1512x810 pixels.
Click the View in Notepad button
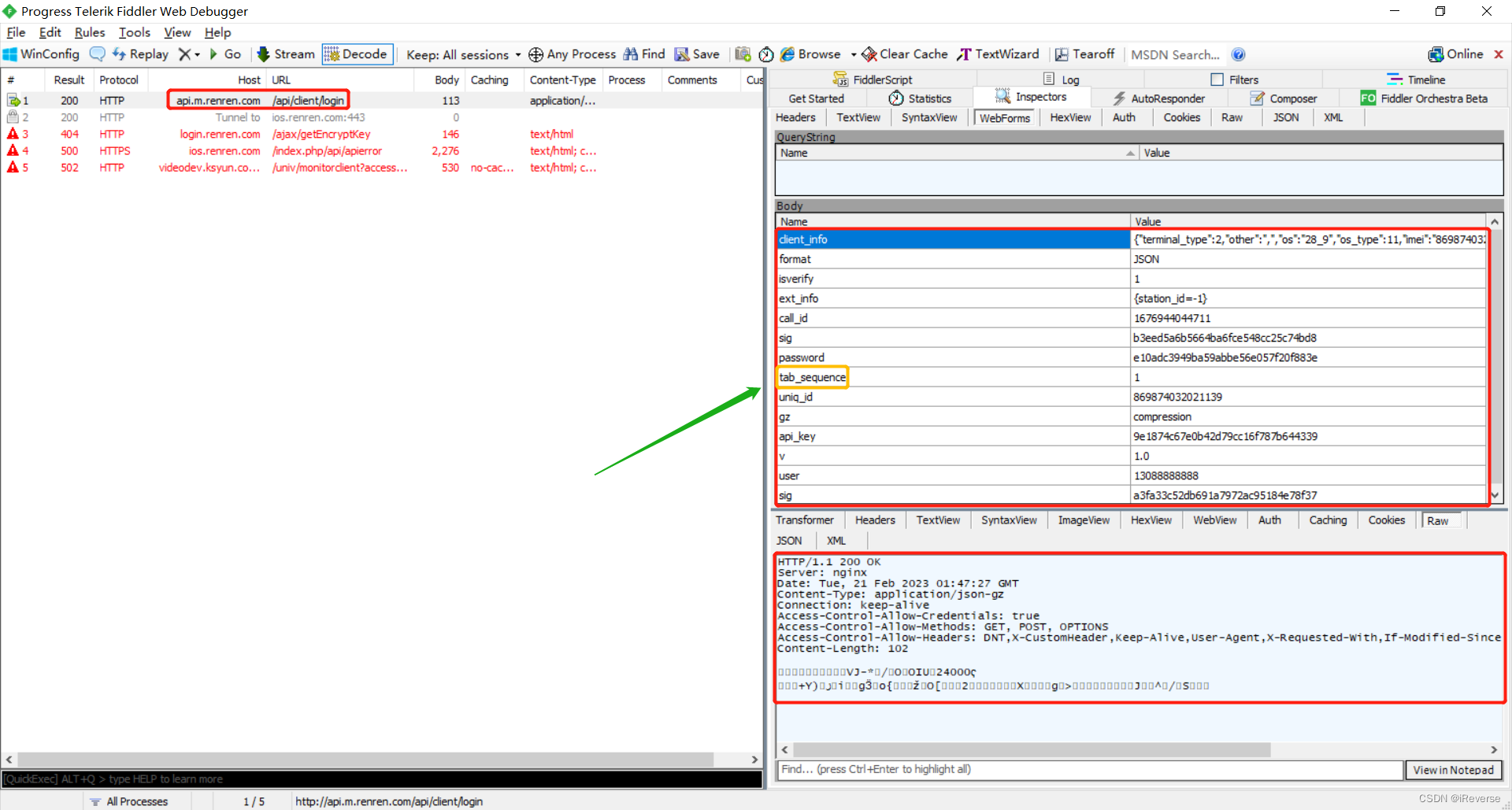click(1454, 770)
